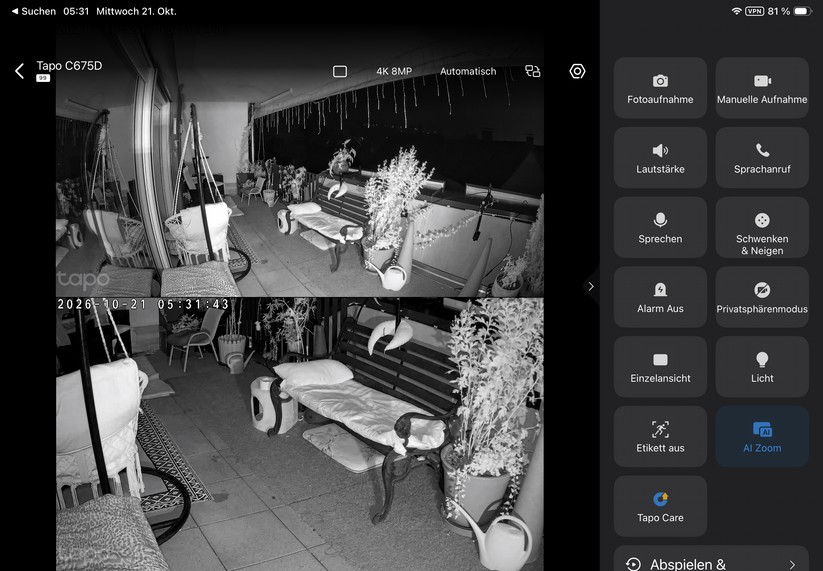Open the Automatisch night mode selector
The height and width of the screenshot is (571, 823).
(468, 71)
